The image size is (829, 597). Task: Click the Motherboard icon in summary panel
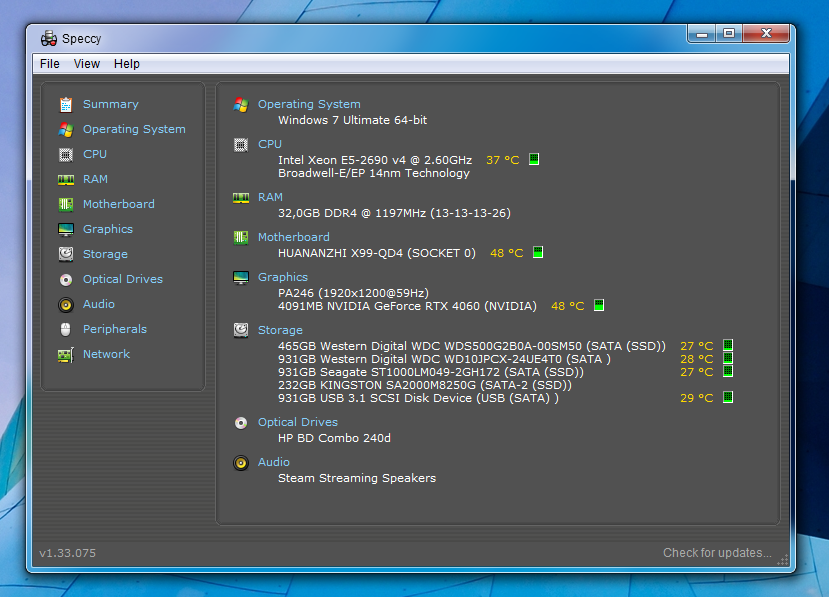[241, 237]
